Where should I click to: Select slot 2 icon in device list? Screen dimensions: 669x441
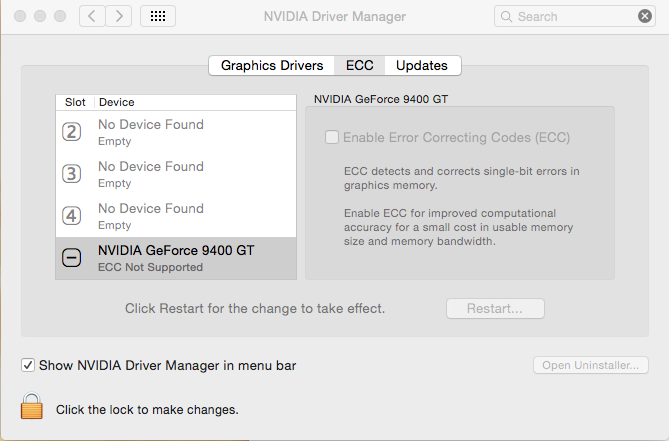click(x=71, y=132)
